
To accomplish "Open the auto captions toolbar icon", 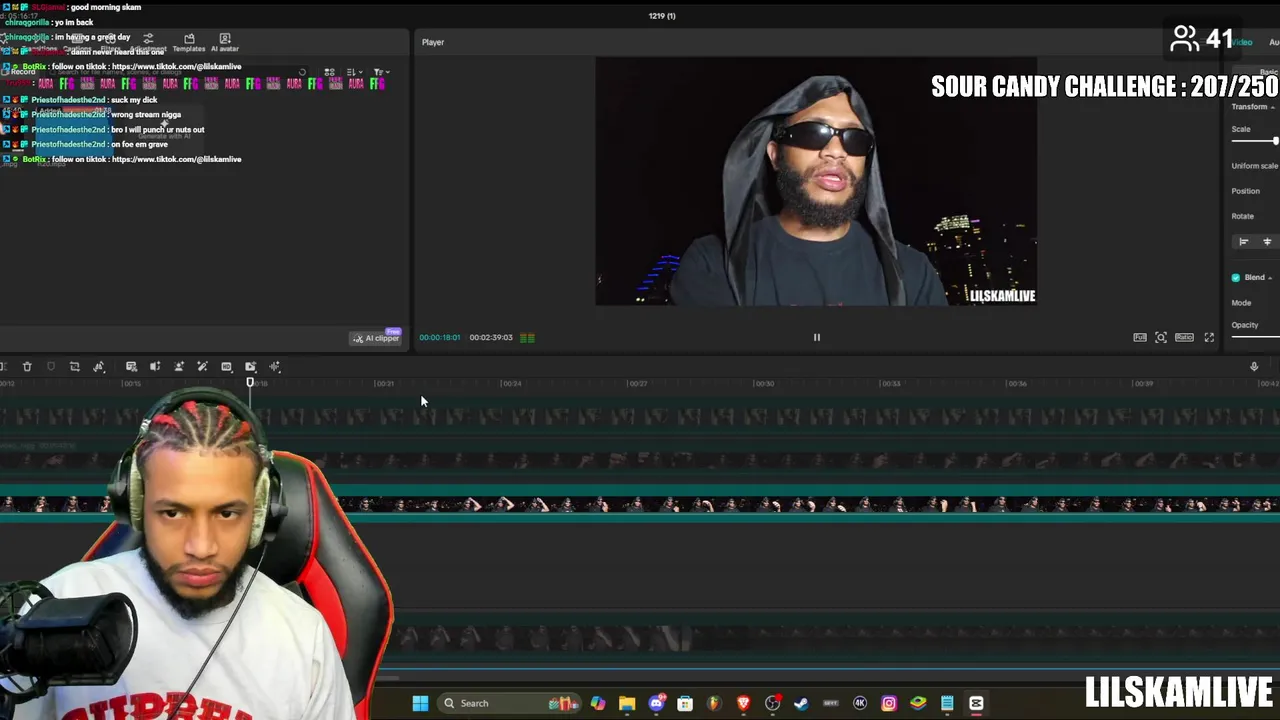I will (x=131, y=367).
